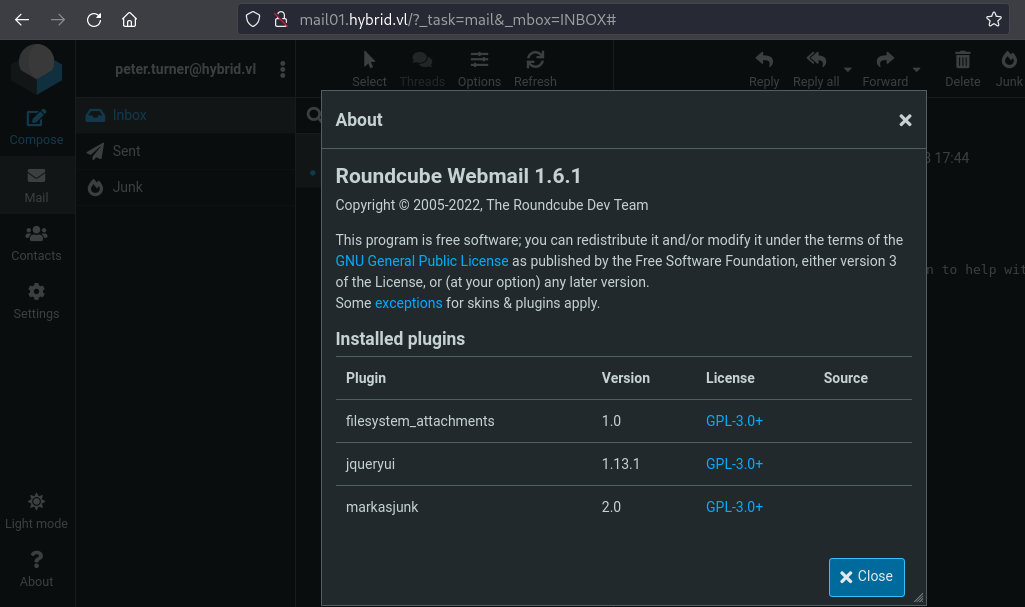Click the browser address bar URL
The width and height of the screenshot is (1025, 607).
pyautogui.click(x=458, y=20)
